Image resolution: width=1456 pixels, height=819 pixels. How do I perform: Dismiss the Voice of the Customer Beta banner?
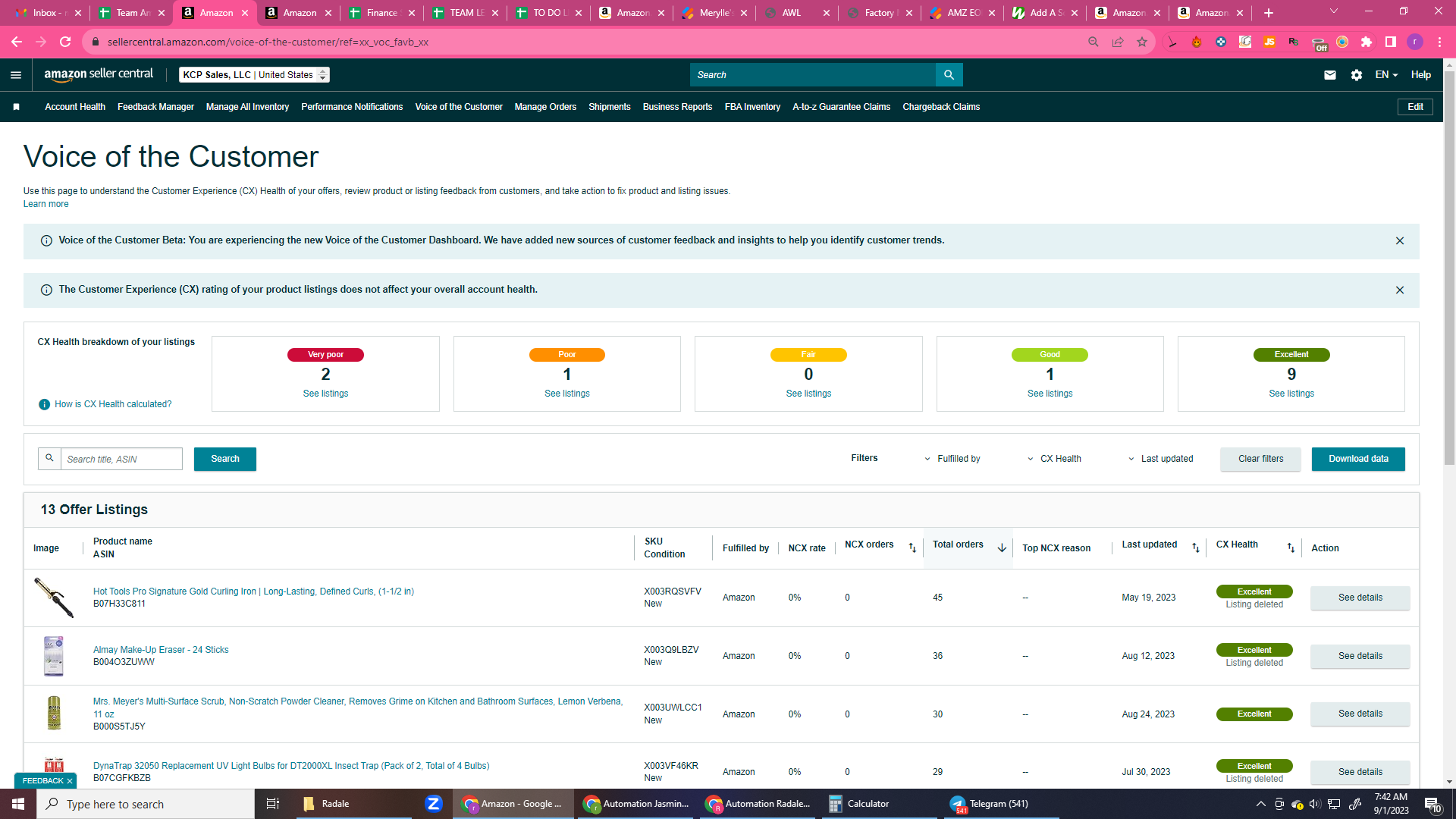1400,241
